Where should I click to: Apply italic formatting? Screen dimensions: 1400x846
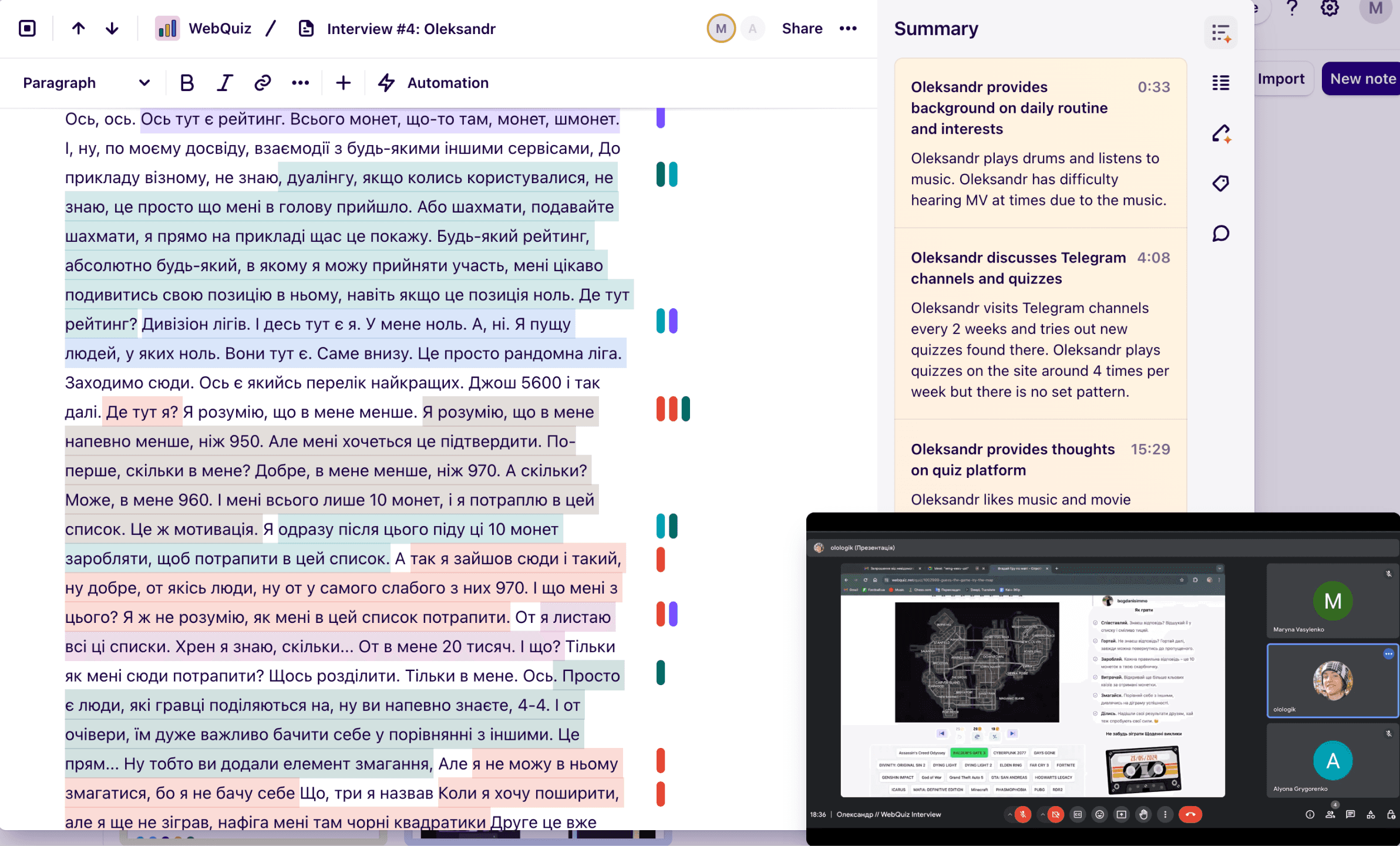[224, 83]
